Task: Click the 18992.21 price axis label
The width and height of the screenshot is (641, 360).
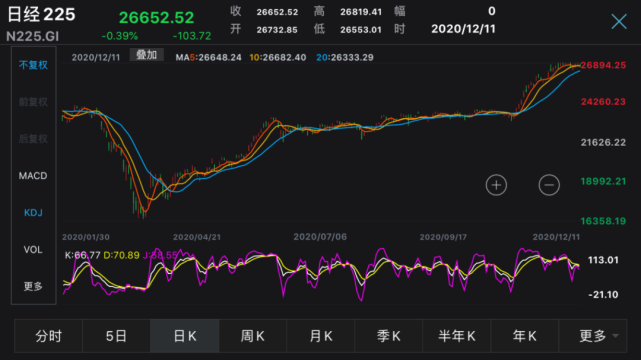Action: pos(603,181)
